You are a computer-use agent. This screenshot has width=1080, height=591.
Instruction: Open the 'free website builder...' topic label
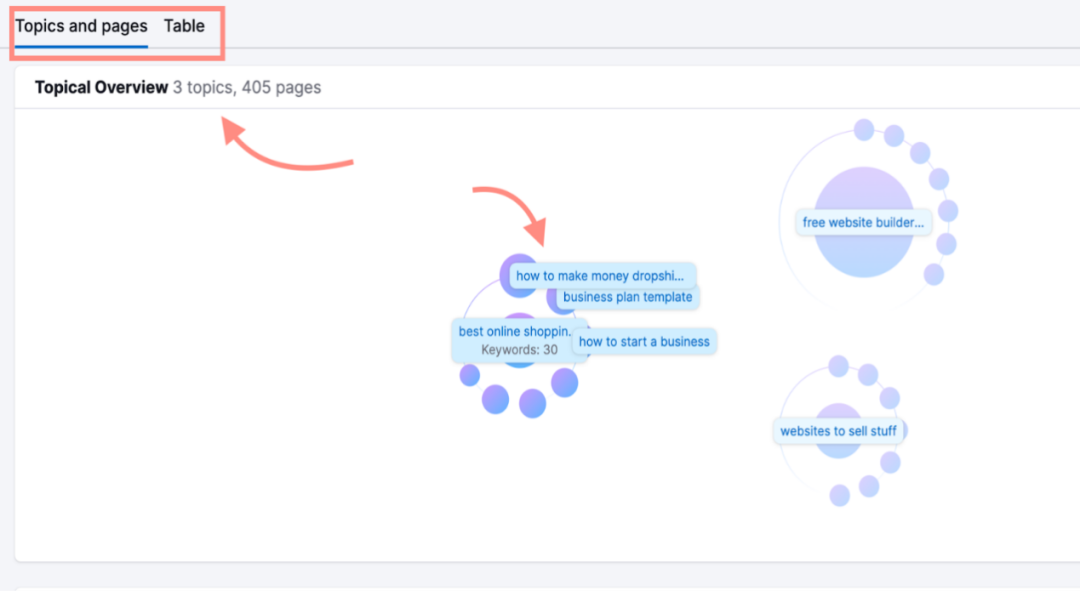864,222
